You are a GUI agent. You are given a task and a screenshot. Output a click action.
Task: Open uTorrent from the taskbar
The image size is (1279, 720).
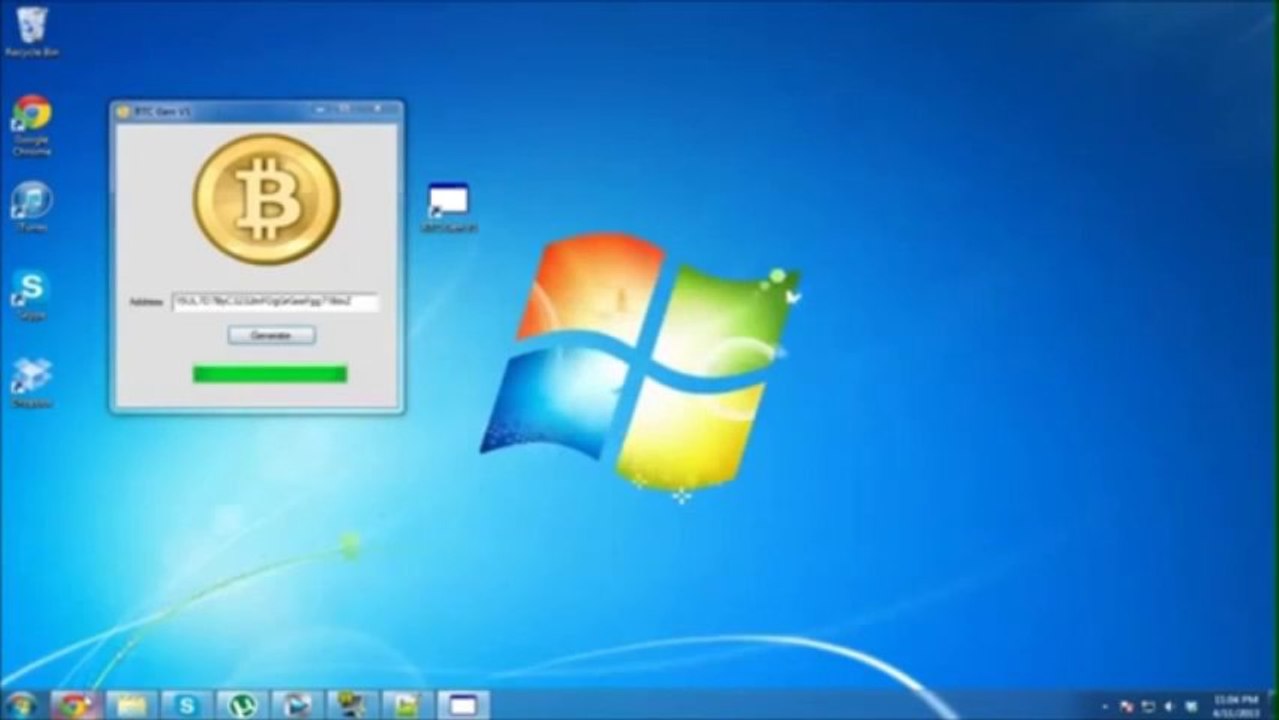(241, 705)
